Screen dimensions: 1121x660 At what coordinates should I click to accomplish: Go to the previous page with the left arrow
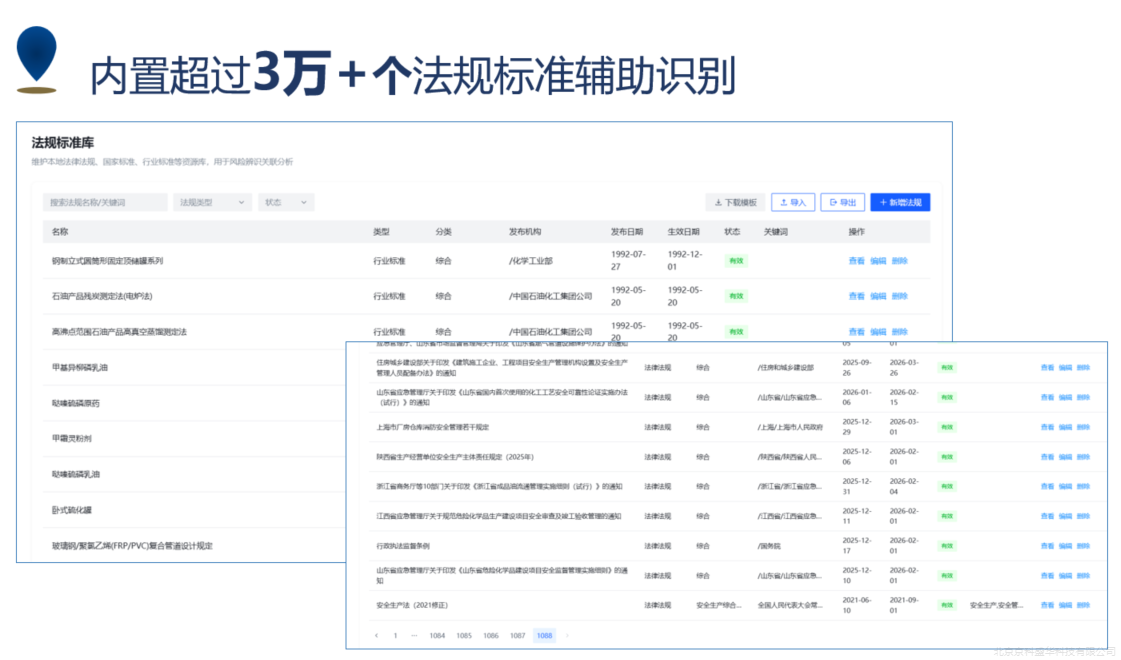tap(377, 635)
